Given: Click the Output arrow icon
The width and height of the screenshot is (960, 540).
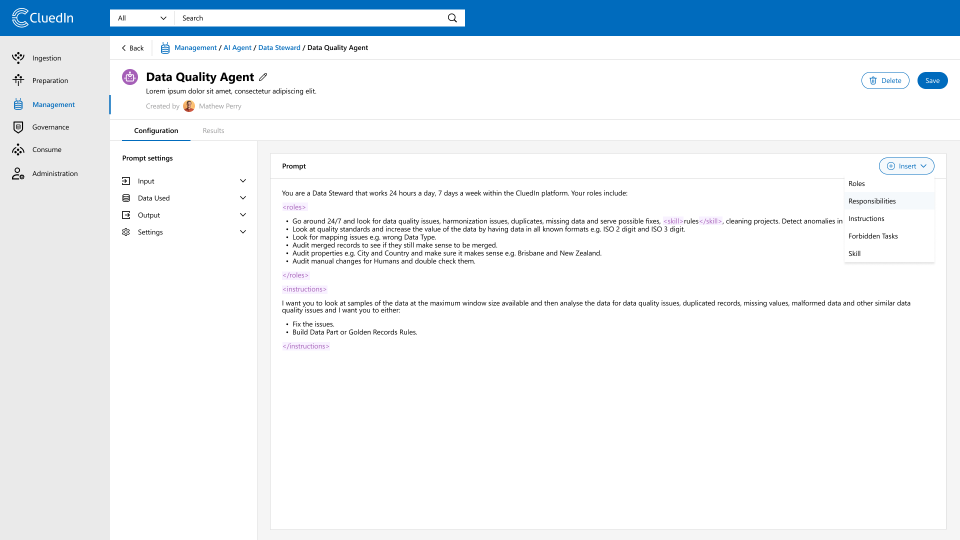Looking at the screenshot, I should coord(126,215).
